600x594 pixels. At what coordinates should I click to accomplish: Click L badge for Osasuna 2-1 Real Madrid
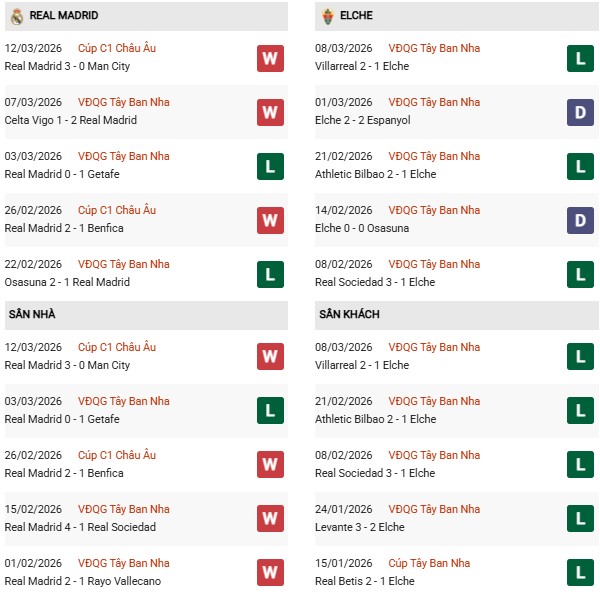tap(270, 274)
